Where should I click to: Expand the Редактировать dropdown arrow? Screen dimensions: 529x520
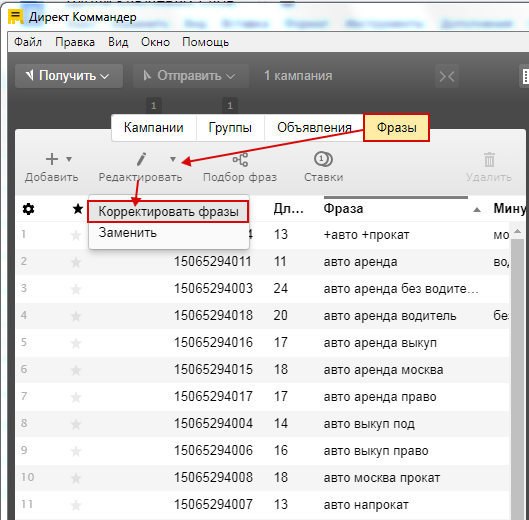click(x=173, y=159)
